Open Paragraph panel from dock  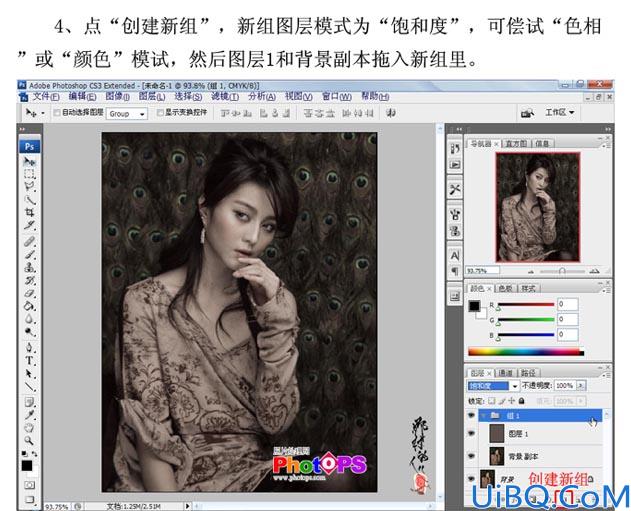pyautogui.click(x=455, y=271)
